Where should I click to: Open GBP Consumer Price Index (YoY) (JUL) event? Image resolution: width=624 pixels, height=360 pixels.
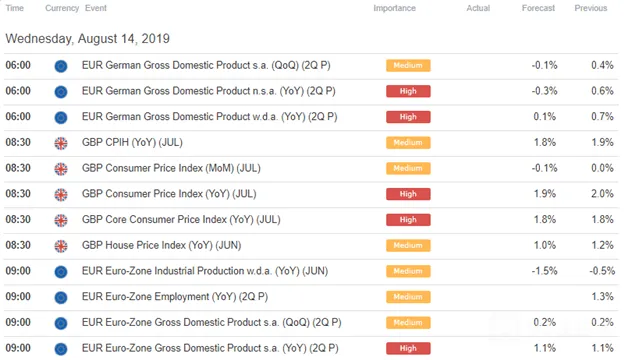[x=169, y=194]
